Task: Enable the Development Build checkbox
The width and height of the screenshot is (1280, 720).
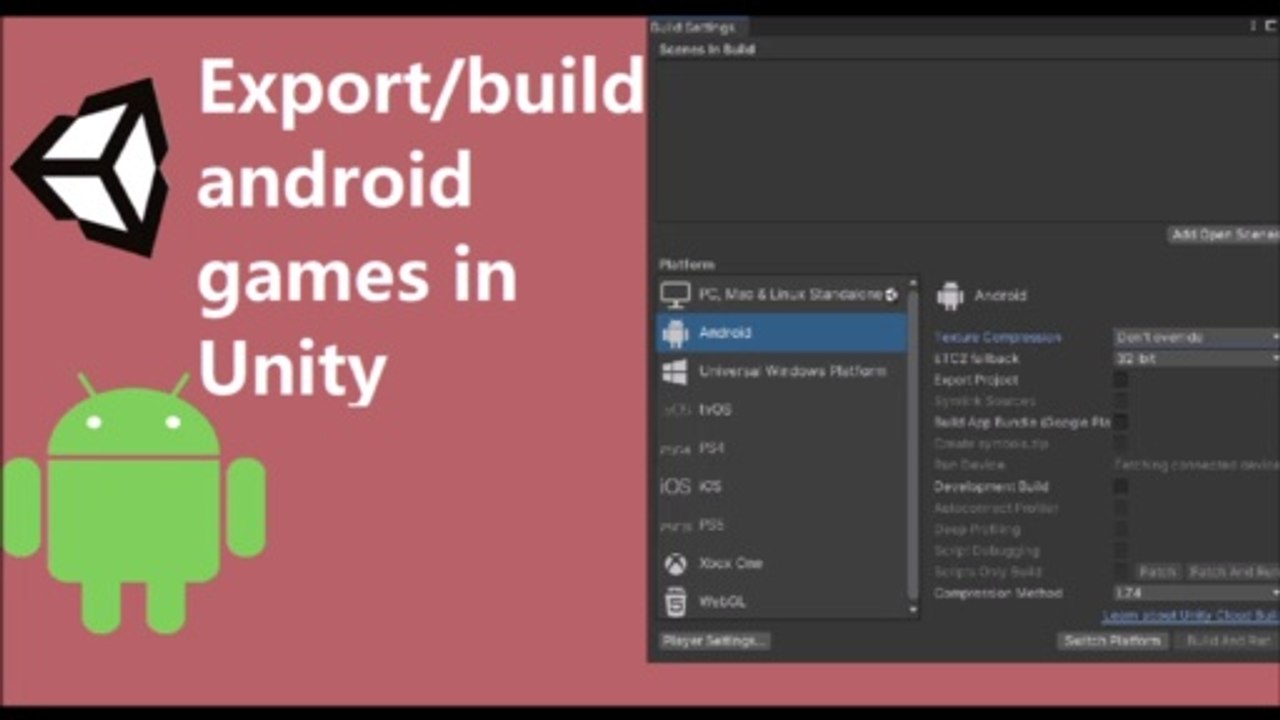Action: point(1121,486)
